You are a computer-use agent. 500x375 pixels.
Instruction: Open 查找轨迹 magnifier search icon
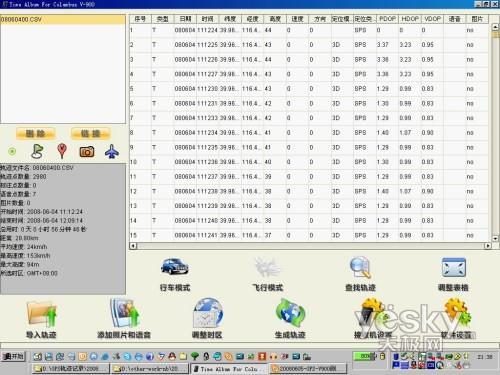pos(360,267)
